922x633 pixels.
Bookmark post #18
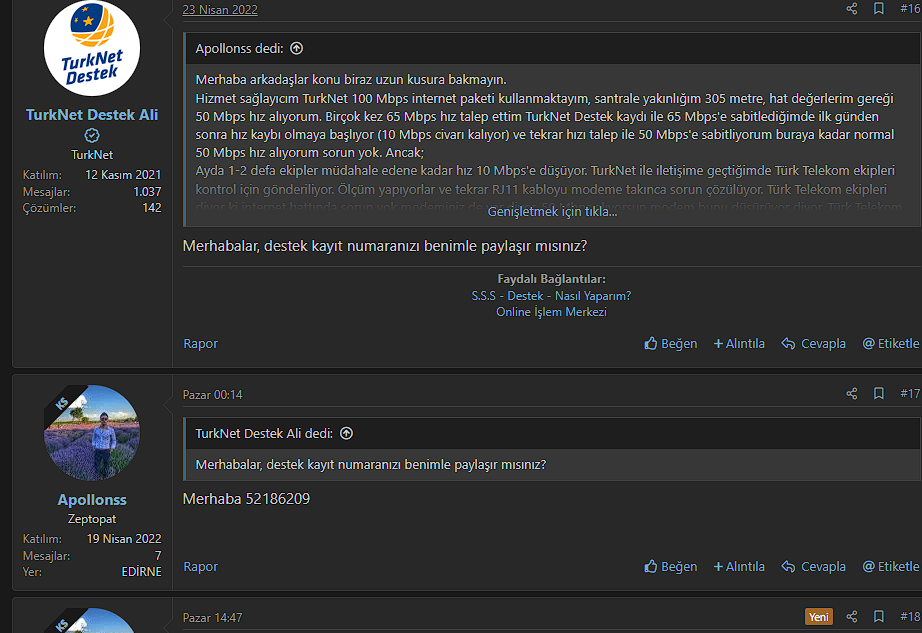pos(878,617)
